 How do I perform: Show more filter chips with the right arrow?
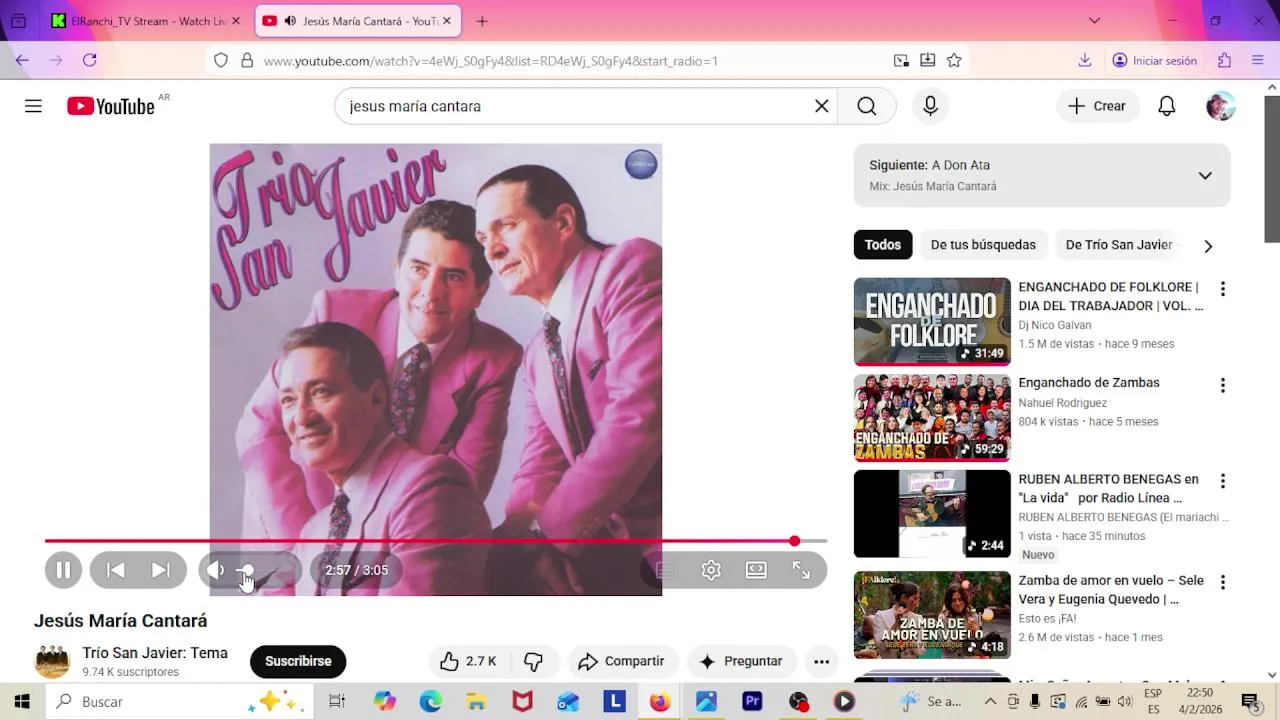(1208, 246)
